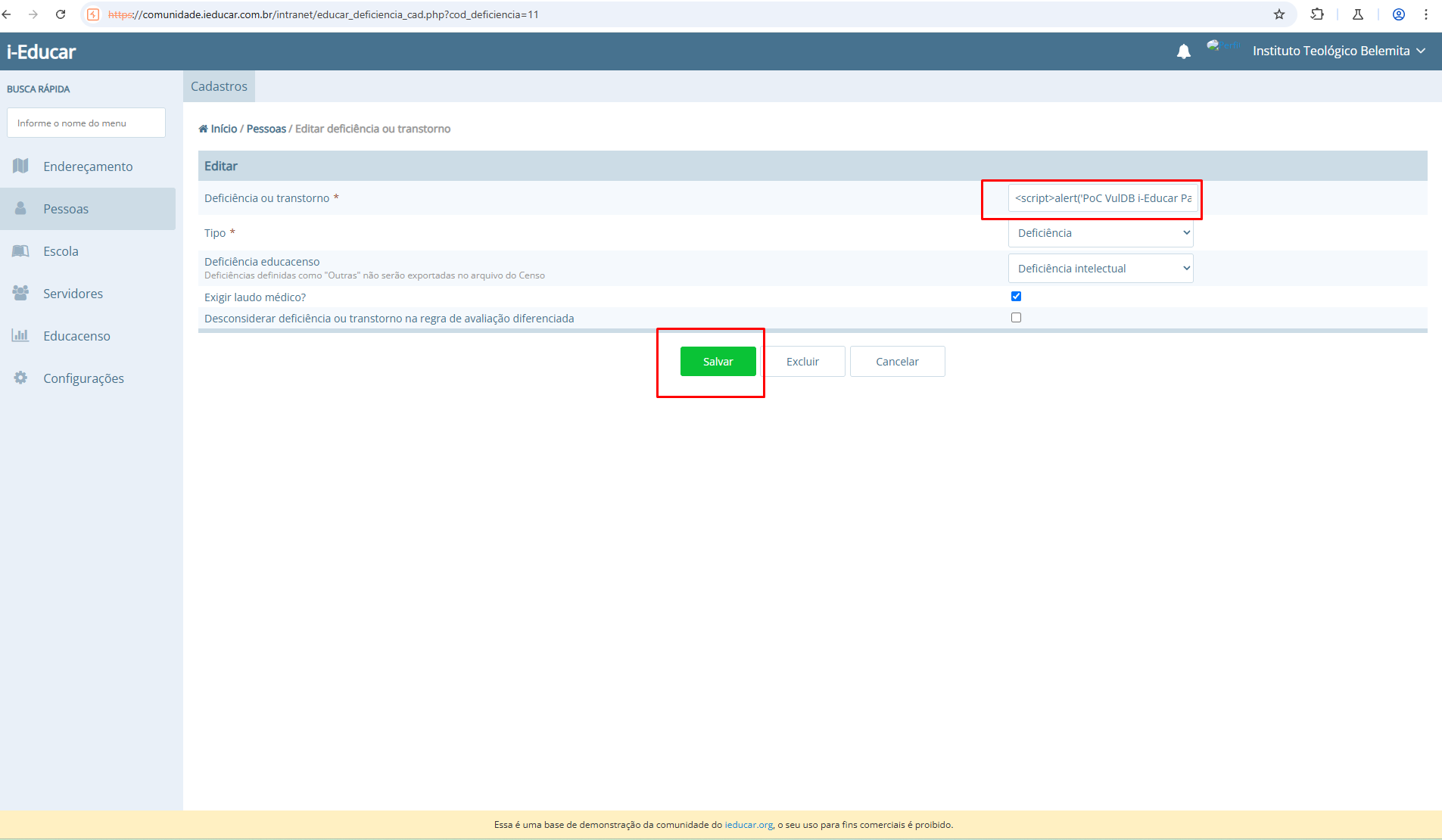
Task: Click the Endereçamento map icon
Action: coord(20,166)
